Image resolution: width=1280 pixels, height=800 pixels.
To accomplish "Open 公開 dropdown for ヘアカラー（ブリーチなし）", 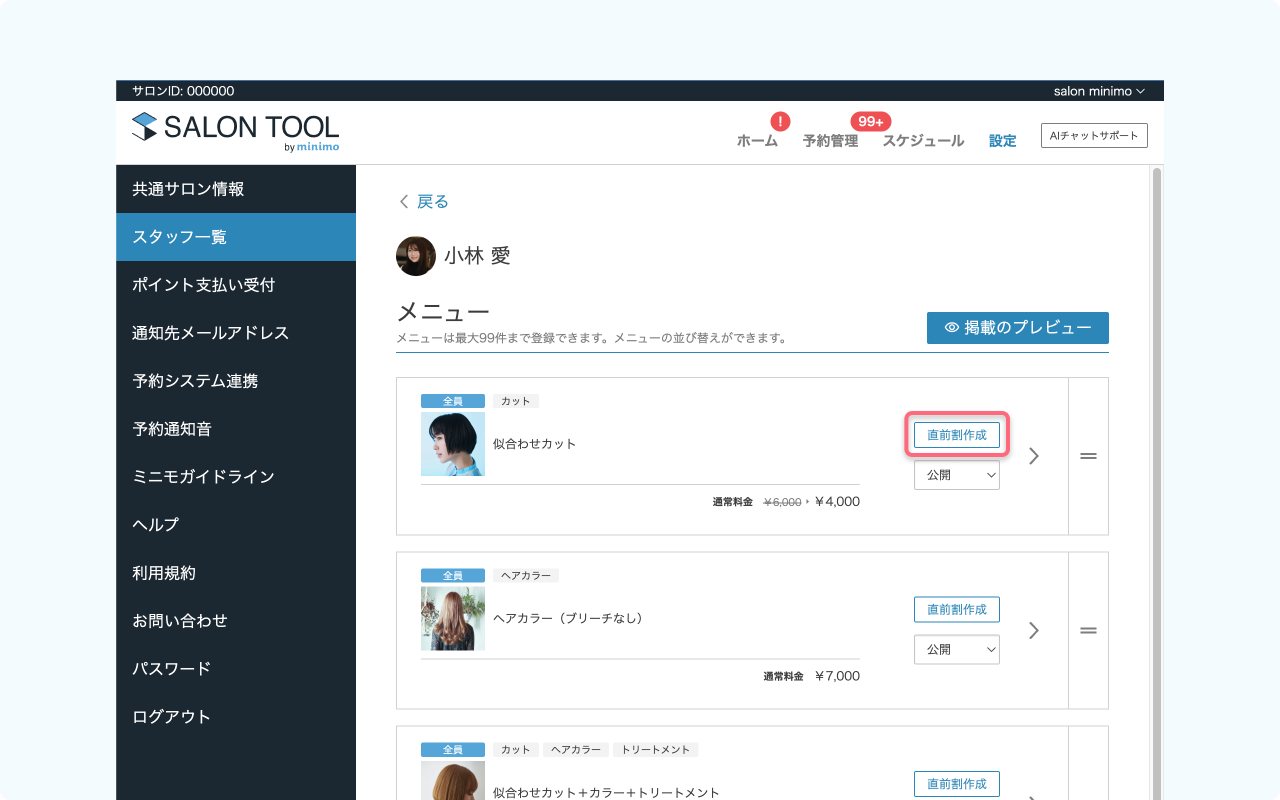I will pos(957,650).
